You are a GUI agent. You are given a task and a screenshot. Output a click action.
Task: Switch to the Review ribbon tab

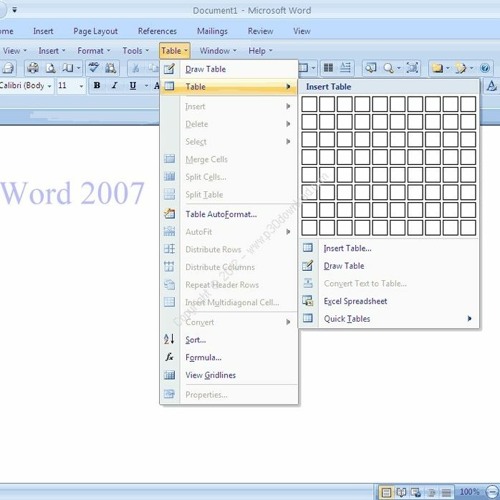(260, 31)
